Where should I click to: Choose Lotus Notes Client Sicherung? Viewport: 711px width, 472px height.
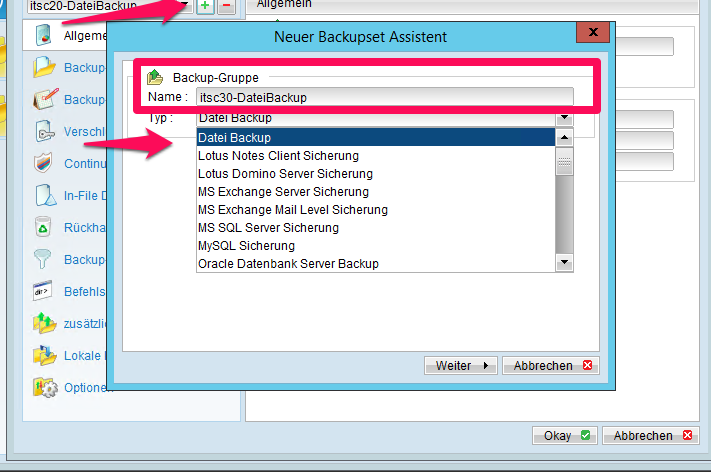pyautogui.click(x=375, y=156)
